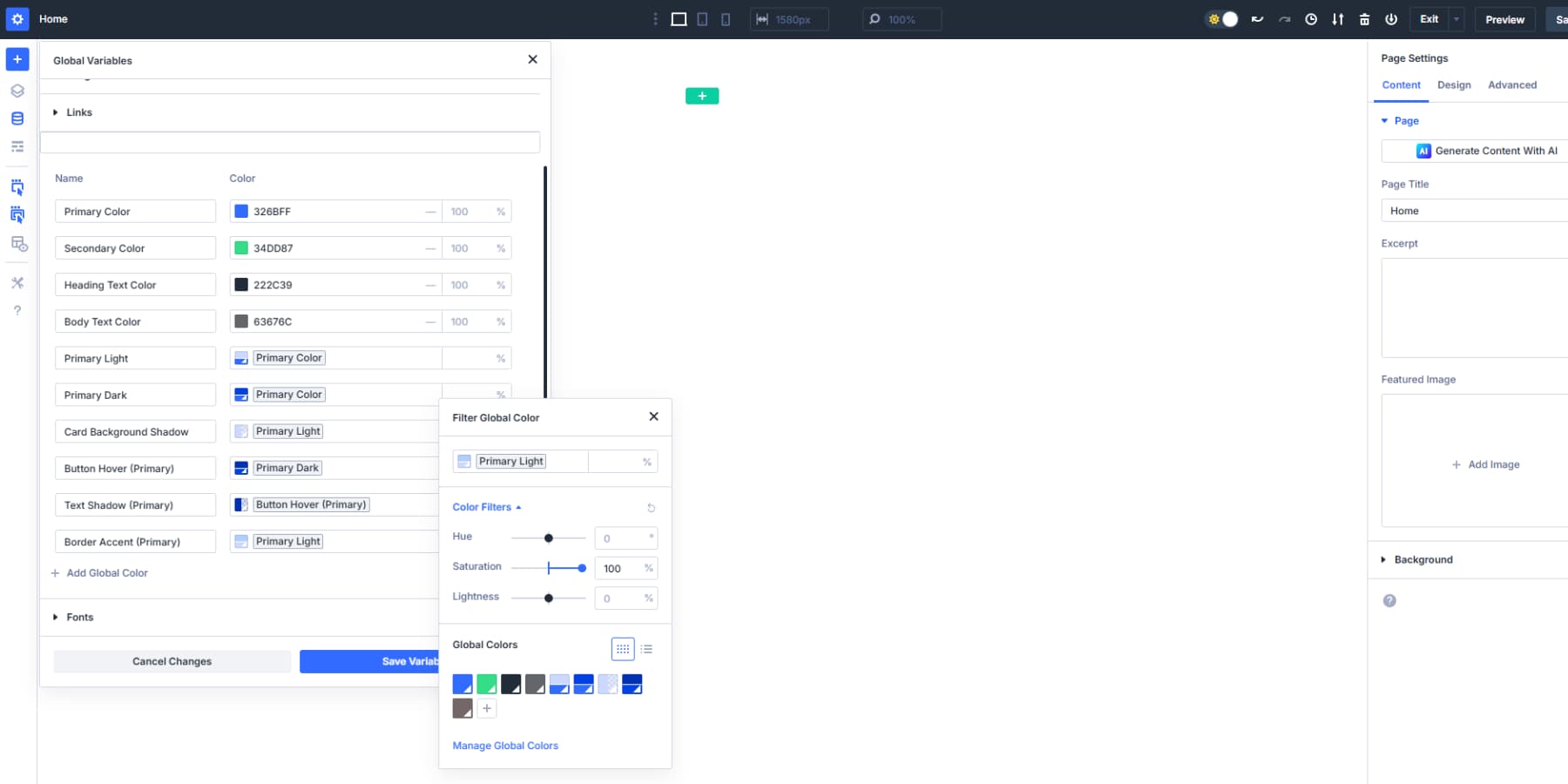Open the Structure layers panel icon

coord(16,89)
